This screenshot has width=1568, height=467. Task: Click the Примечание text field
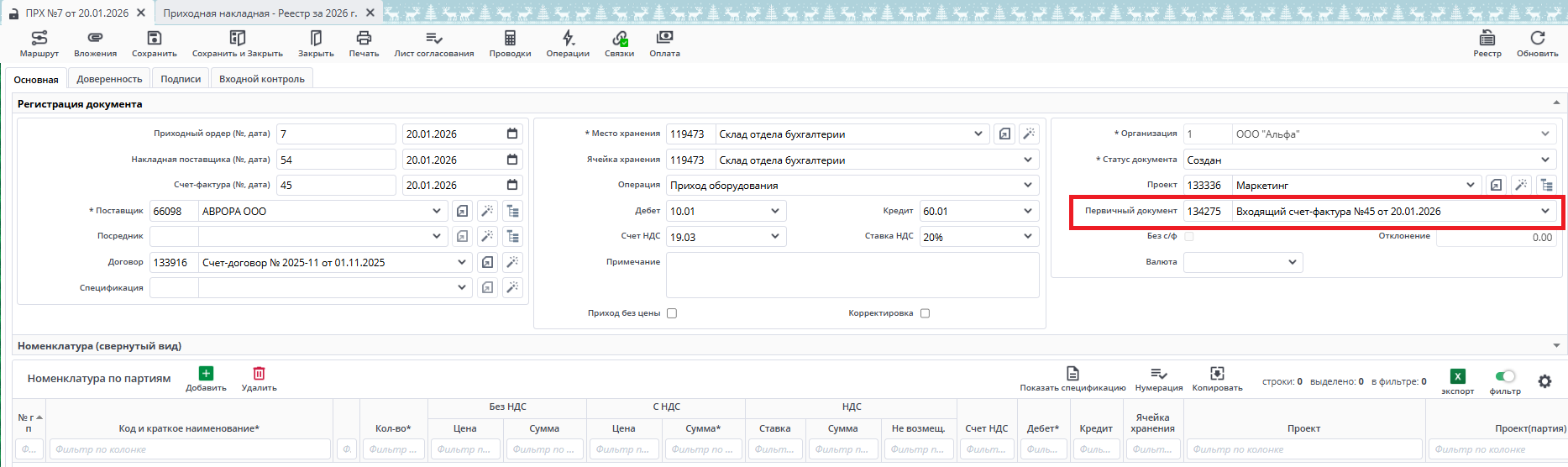[852, 275]
